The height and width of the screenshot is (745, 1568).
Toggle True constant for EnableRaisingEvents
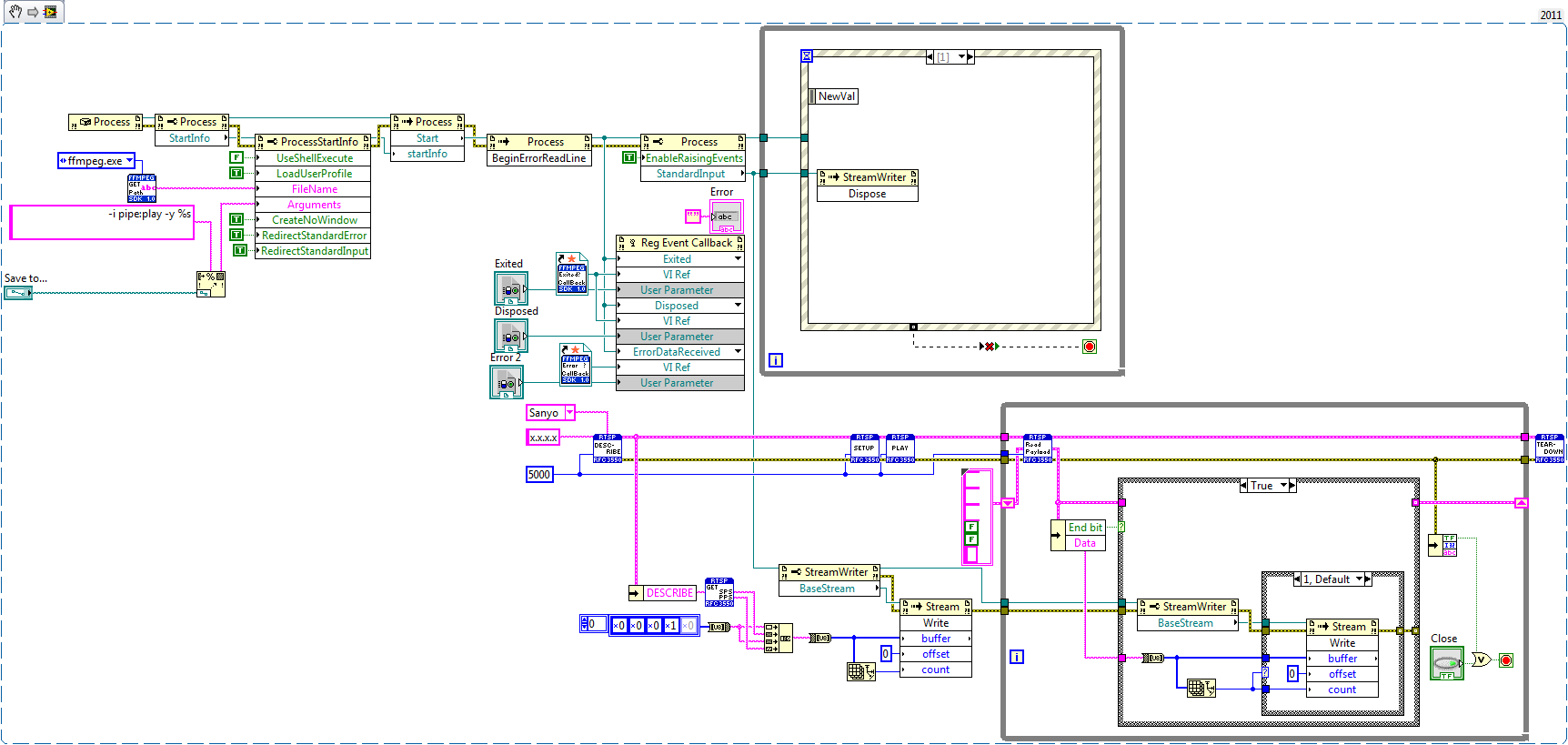[628, 157]
